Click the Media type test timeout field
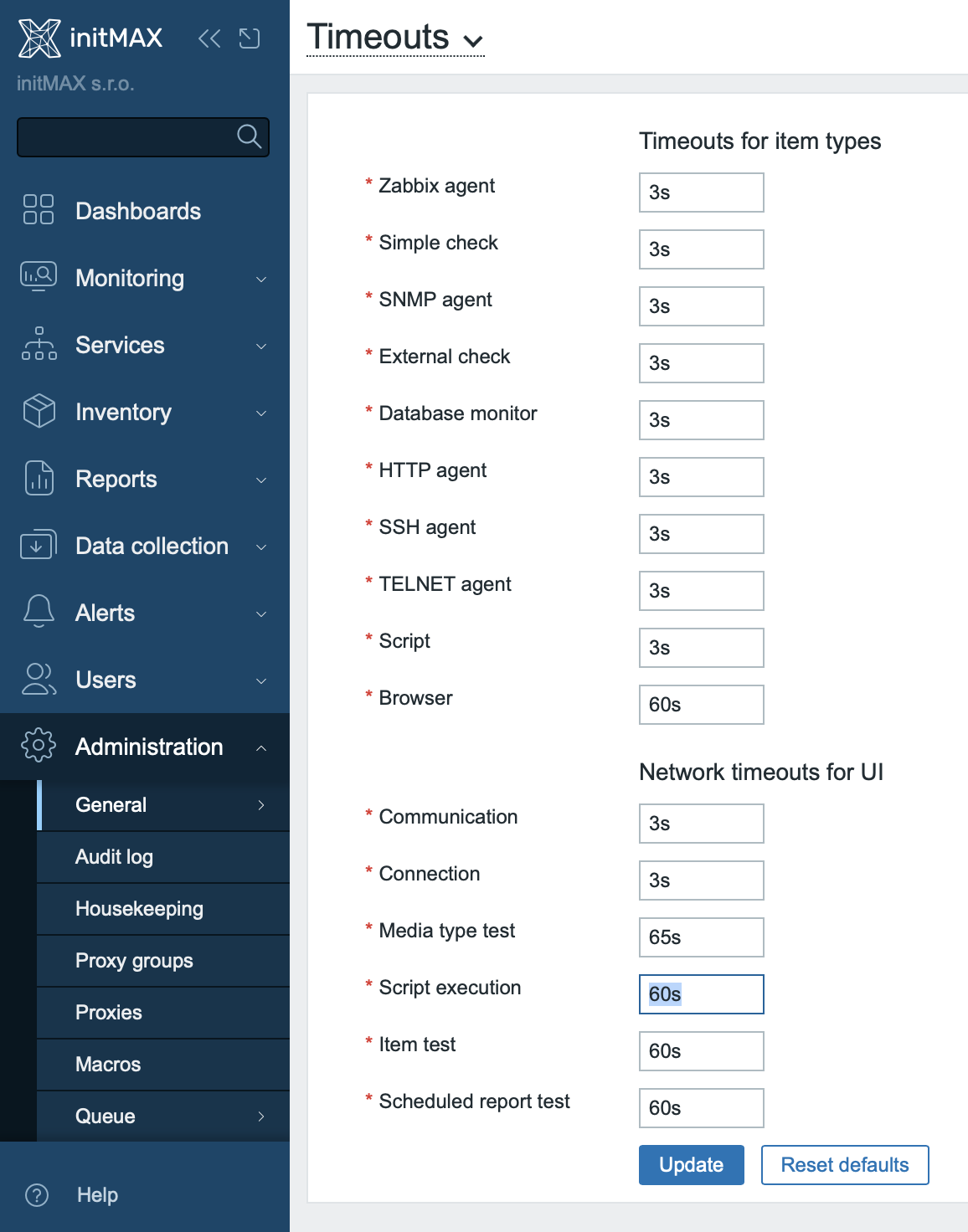This screenshot has width=968, height=1232. click(702, 937)
